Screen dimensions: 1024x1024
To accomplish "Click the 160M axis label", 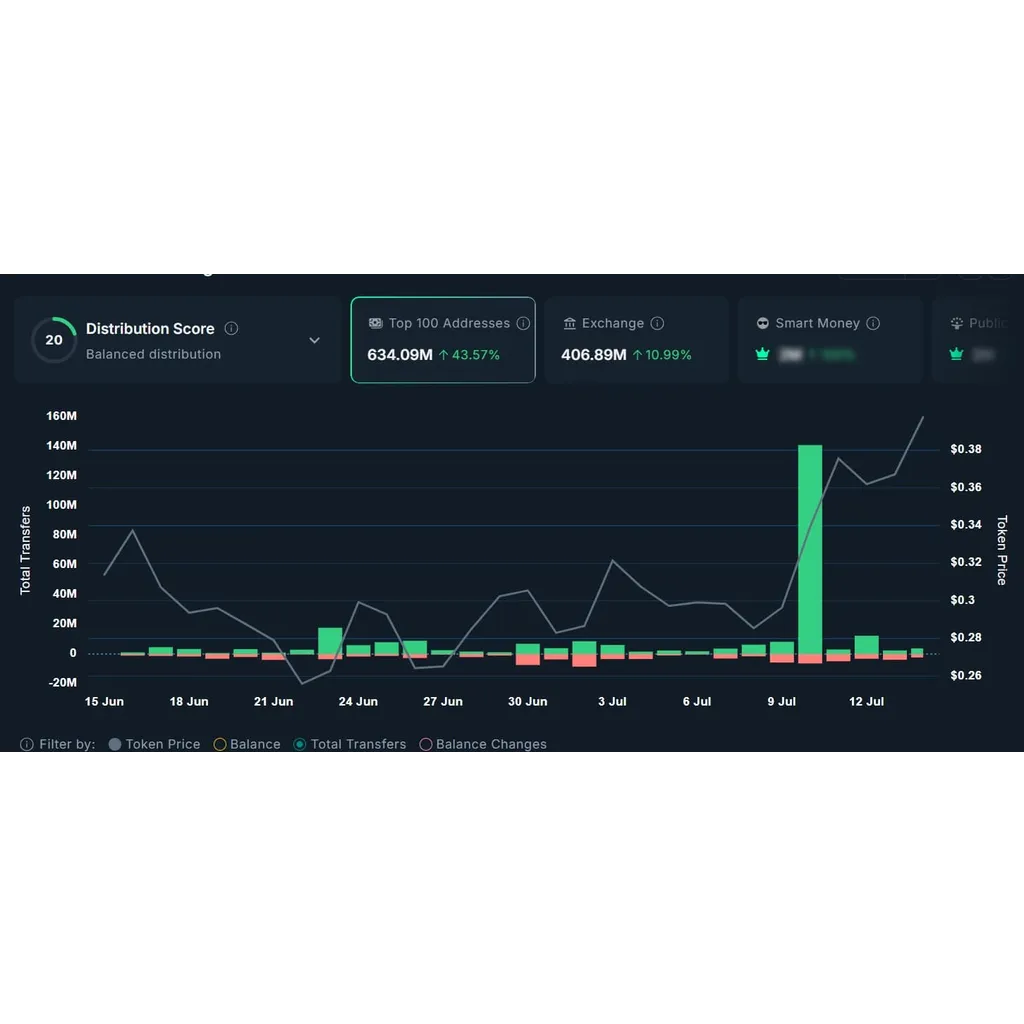I will click(x=61, y=416).
